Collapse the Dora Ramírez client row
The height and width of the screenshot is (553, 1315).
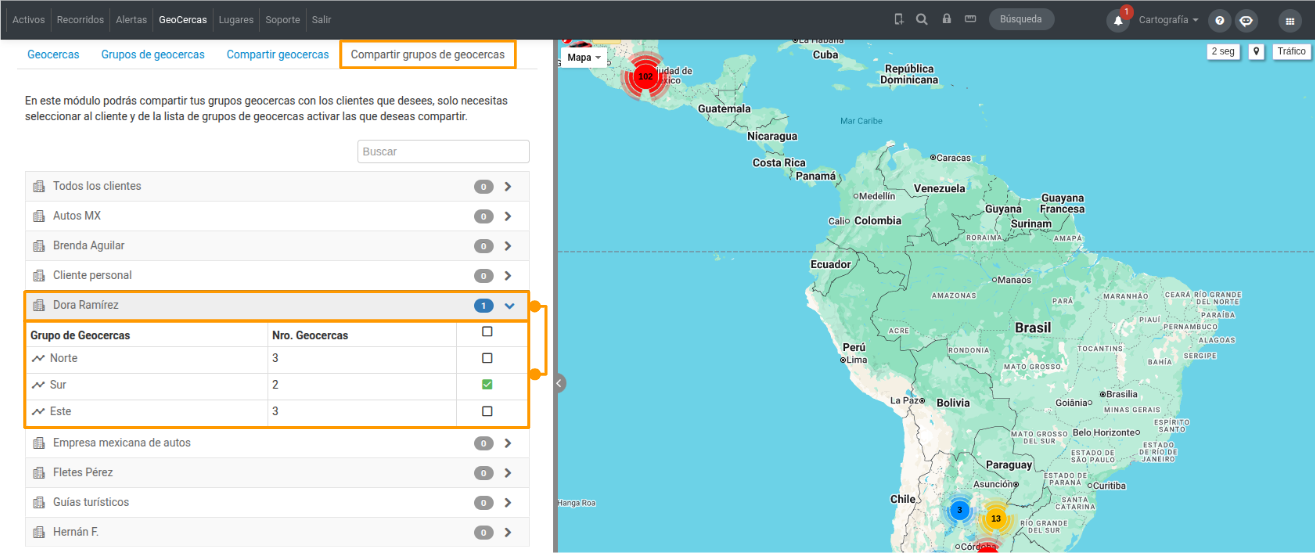pyautogui.click(x=509, y=306)
